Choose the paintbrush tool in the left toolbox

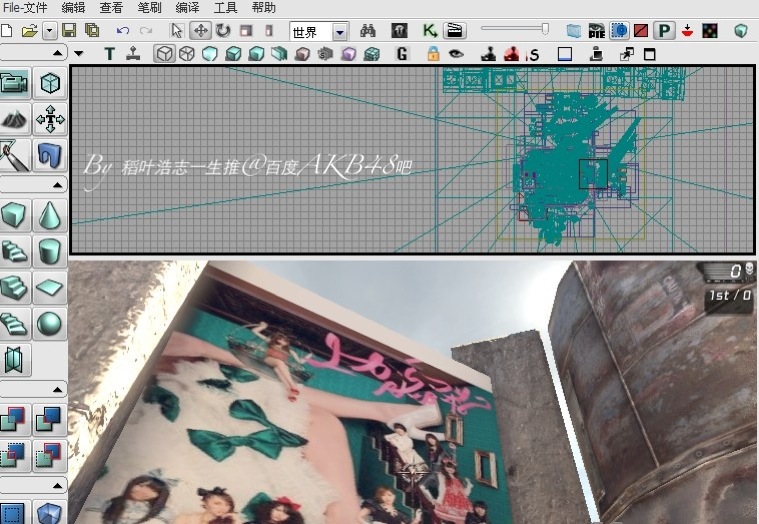coord(14,155)
